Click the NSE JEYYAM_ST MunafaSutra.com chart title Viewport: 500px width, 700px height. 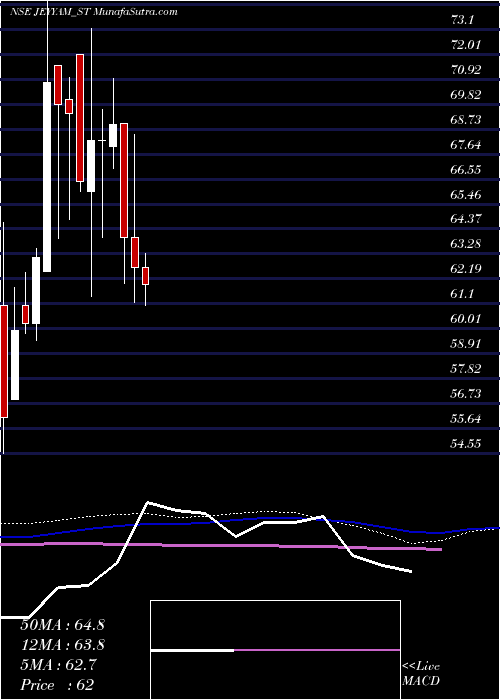coord(93,12)
